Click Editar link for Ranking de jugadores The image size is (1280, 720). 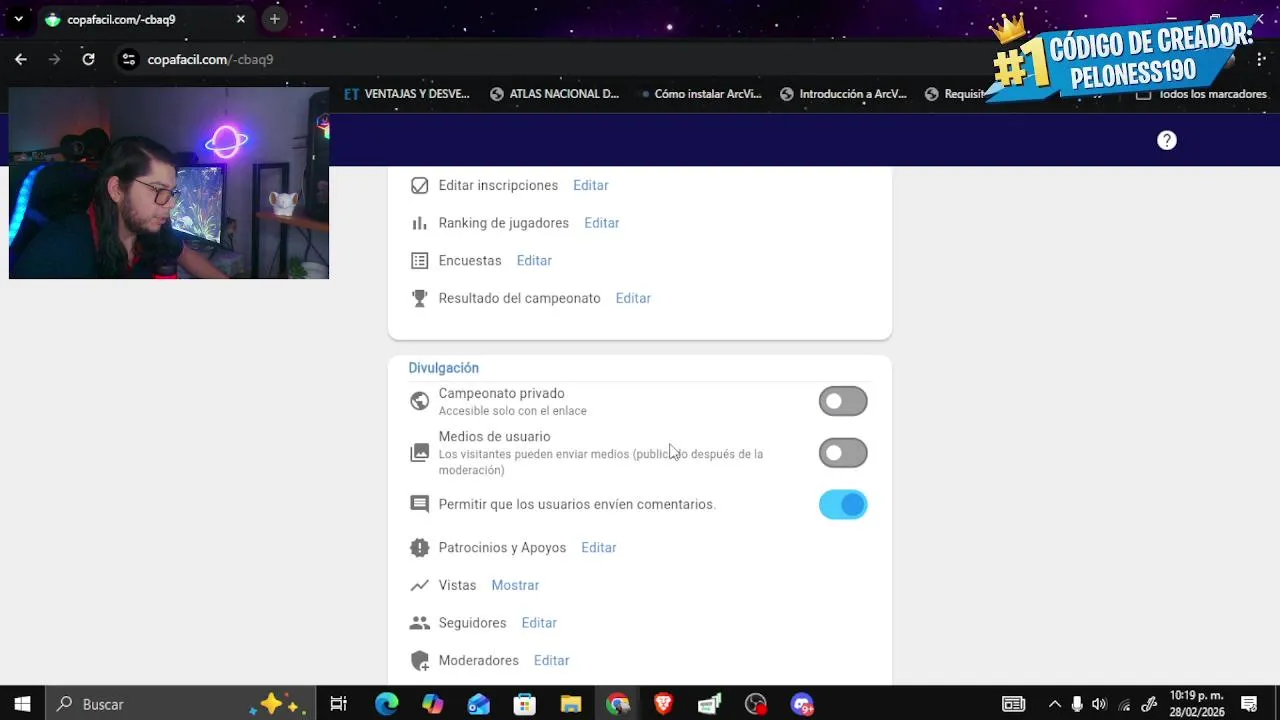(602, 223)
